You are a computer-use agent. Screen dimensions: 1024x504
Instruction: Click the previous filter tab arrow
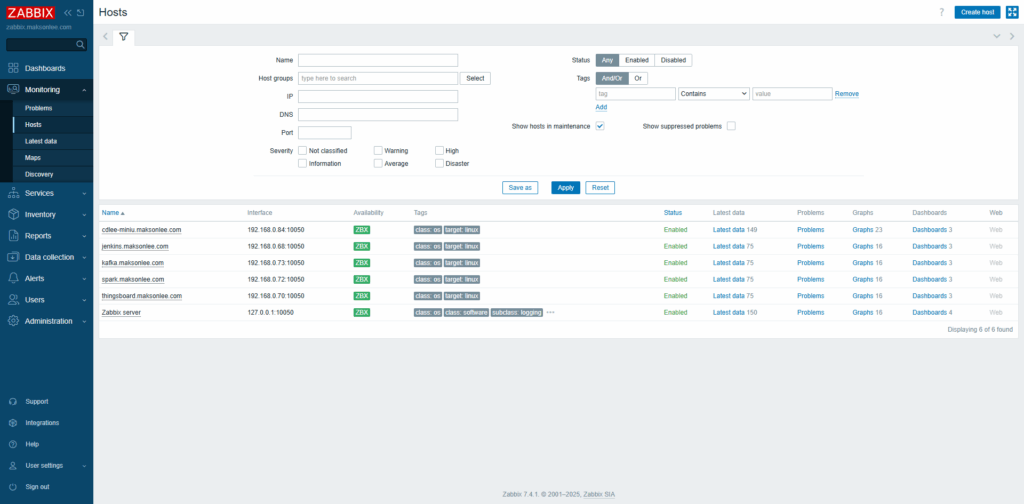coord(104,37)
